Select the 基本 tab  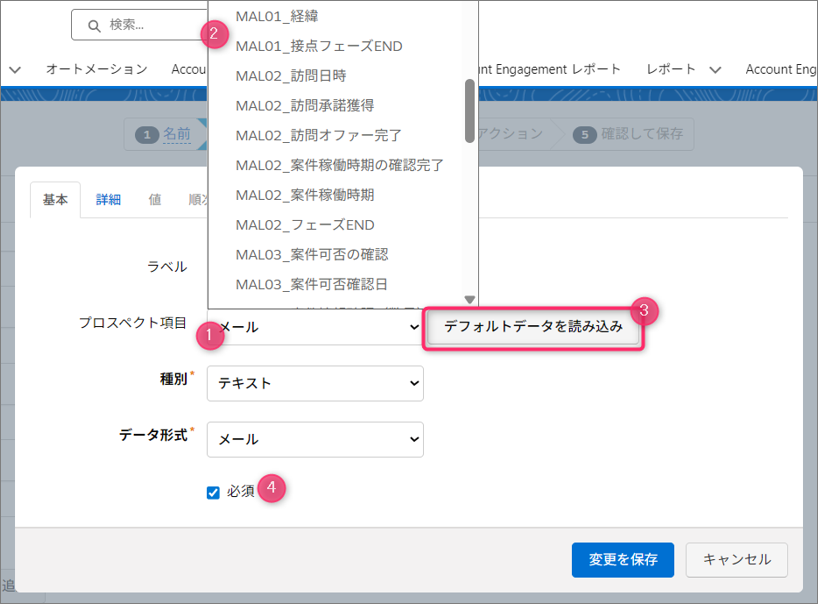(55, 199)
